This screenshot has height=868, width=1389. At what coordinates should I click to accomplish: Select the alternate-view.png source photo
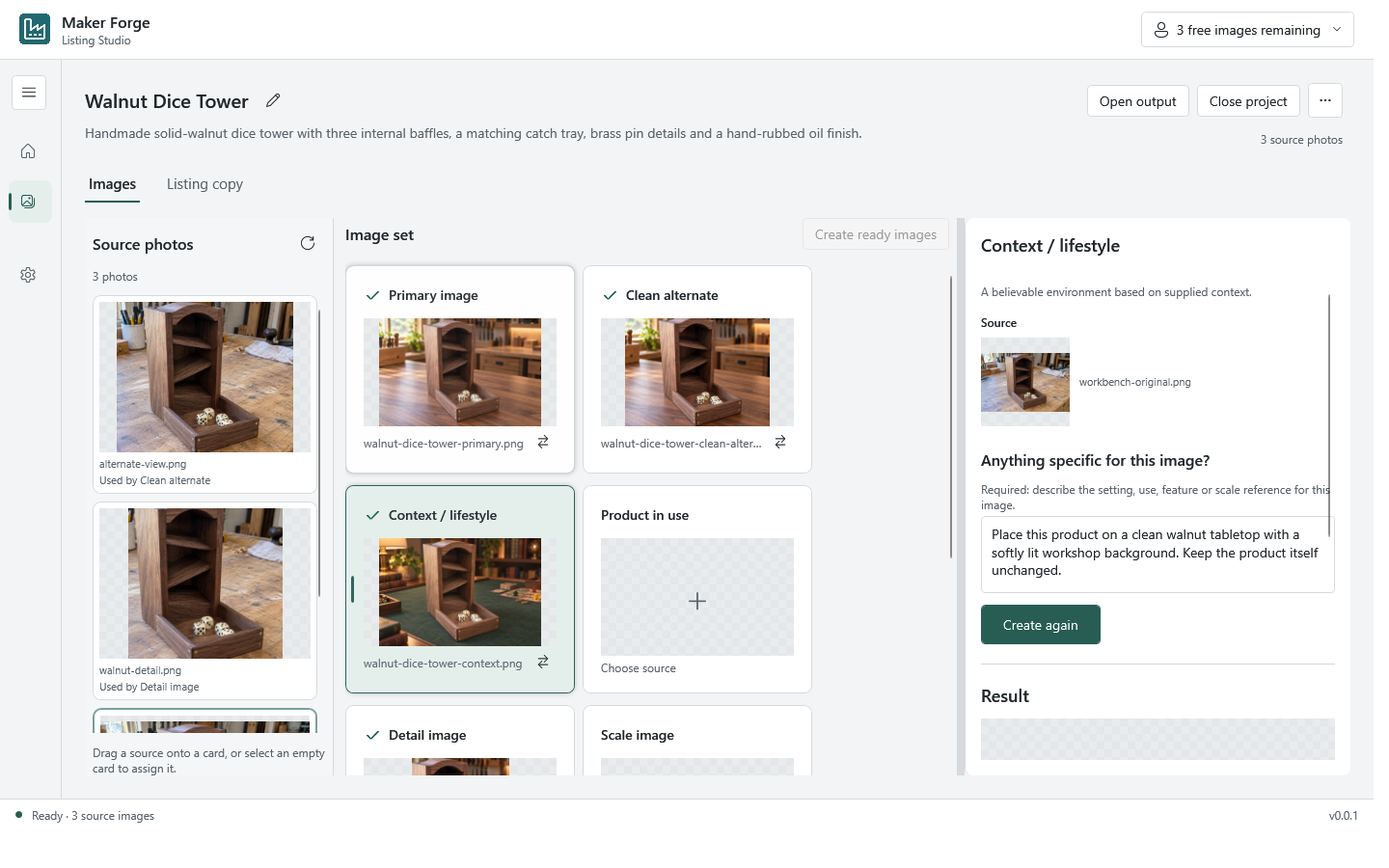point(204,394)
